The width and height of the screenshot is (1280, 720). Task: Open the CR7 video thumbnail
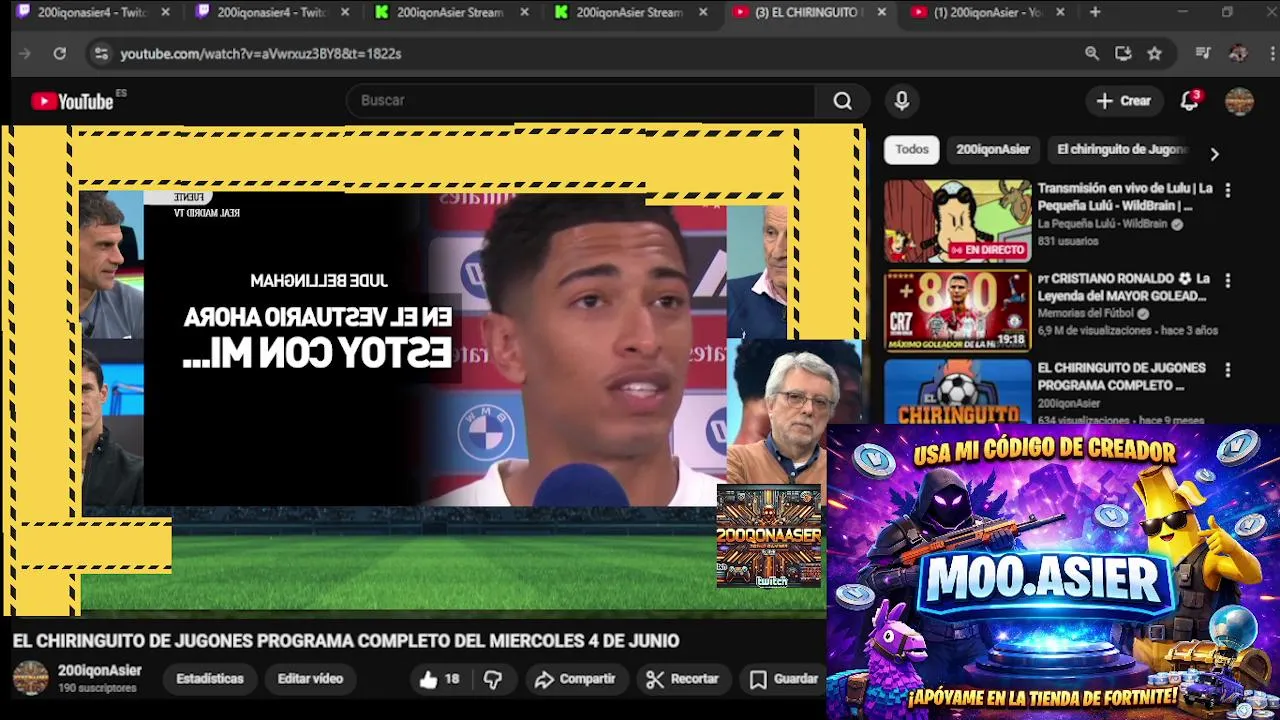click(x=957, y=311)
